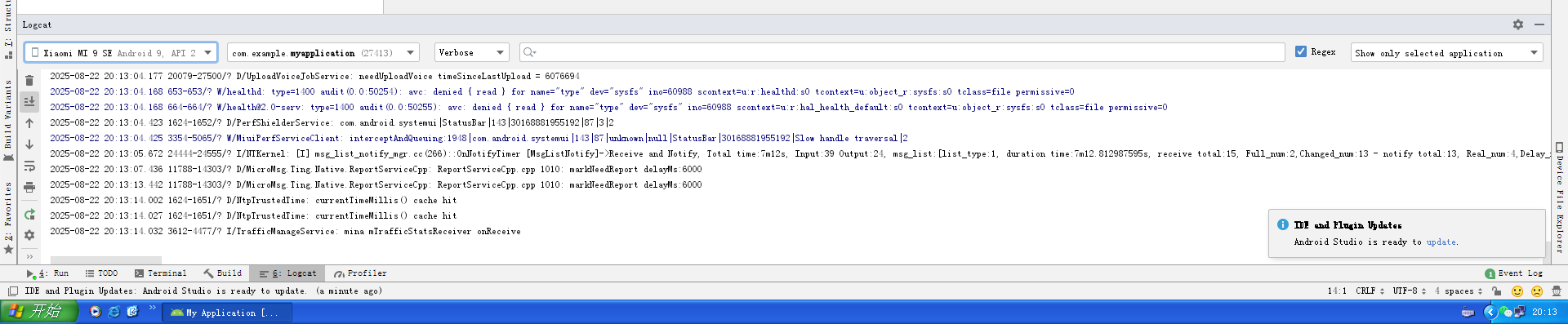Open the Build Variants side tool window
Viewport: 1568px width, 324px height.
[x=8, y=120]
